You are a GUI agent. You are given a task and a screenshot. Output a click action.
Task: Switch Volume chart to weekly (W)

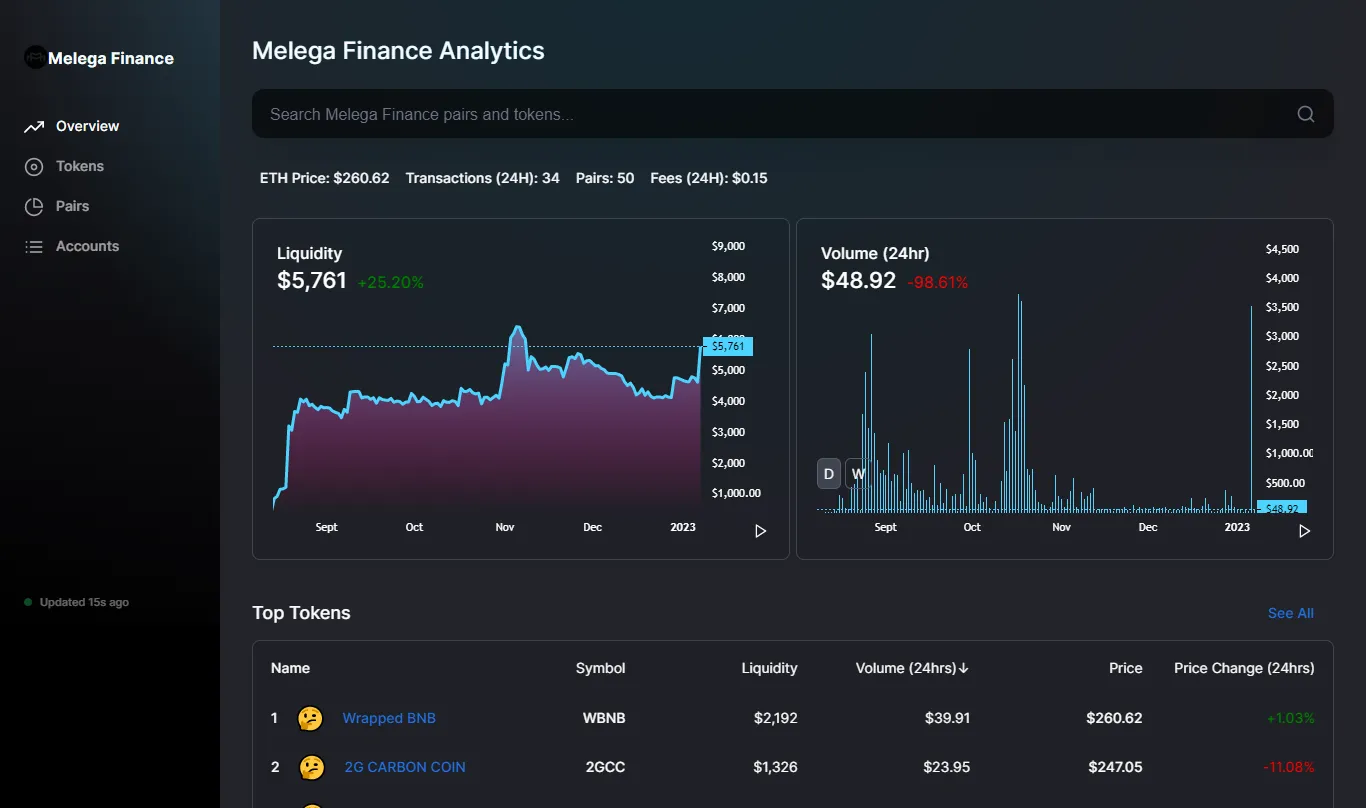(x=857, y=474)
